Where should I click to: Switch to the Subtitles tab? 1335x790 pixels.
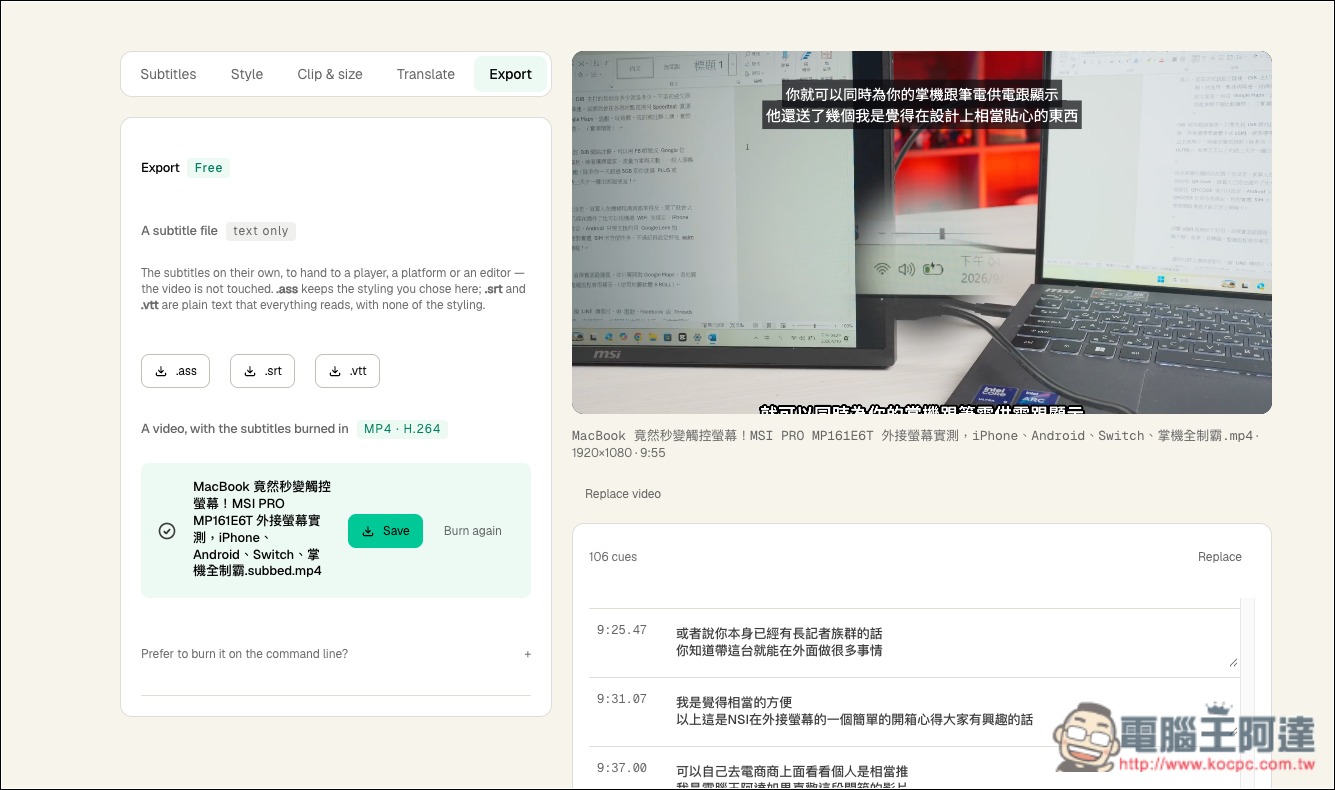click(168, 74)
